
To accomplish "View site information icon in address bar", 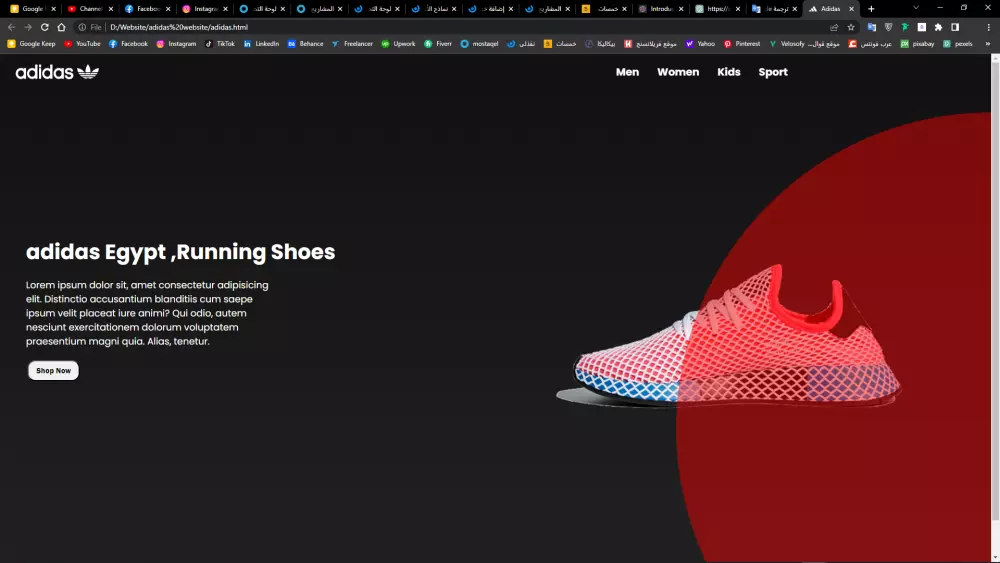I will pos(82,27).
